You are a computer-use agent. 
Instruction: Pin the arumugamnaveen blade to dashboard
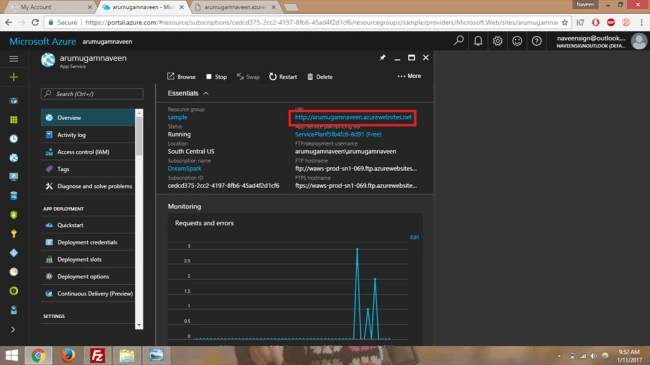382,58
